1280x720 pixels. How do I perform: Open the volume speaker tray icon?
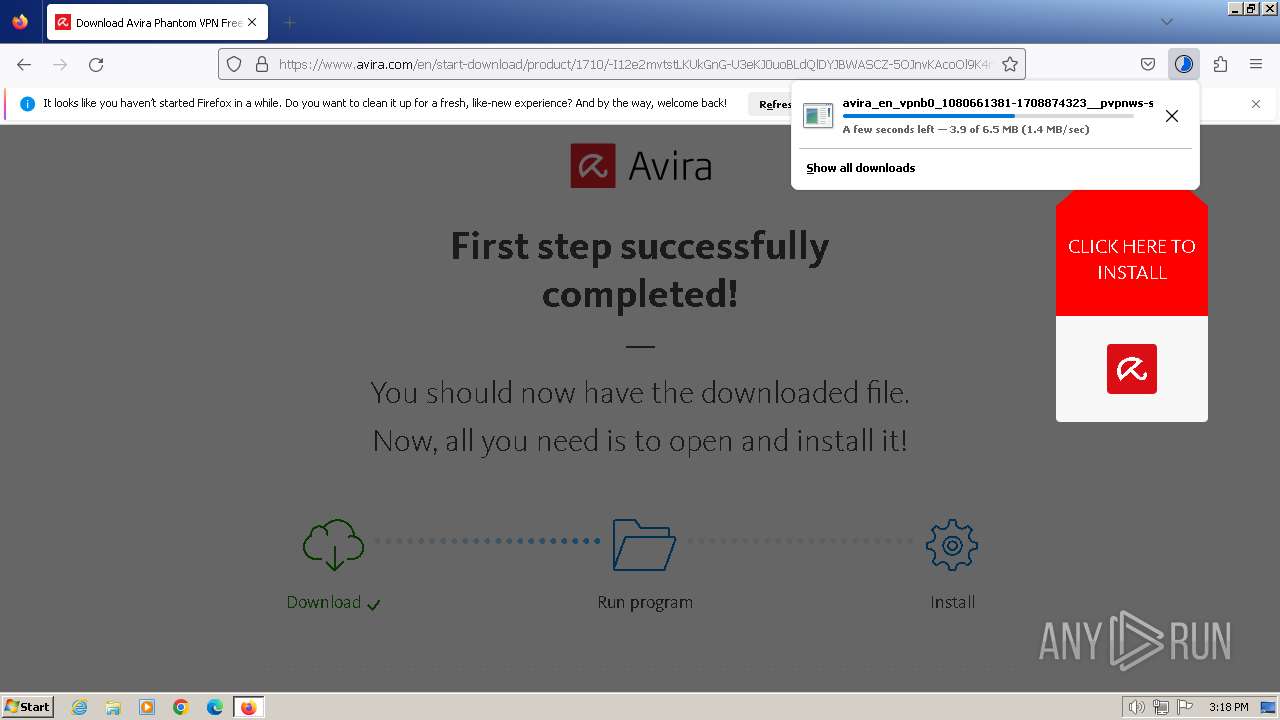point(1137,707)
